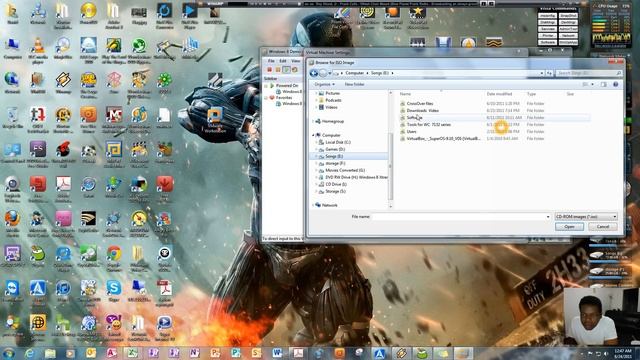The image size is (640, 360).
Task: Launch VLC media player desktop icon
Action: point(38,51)
